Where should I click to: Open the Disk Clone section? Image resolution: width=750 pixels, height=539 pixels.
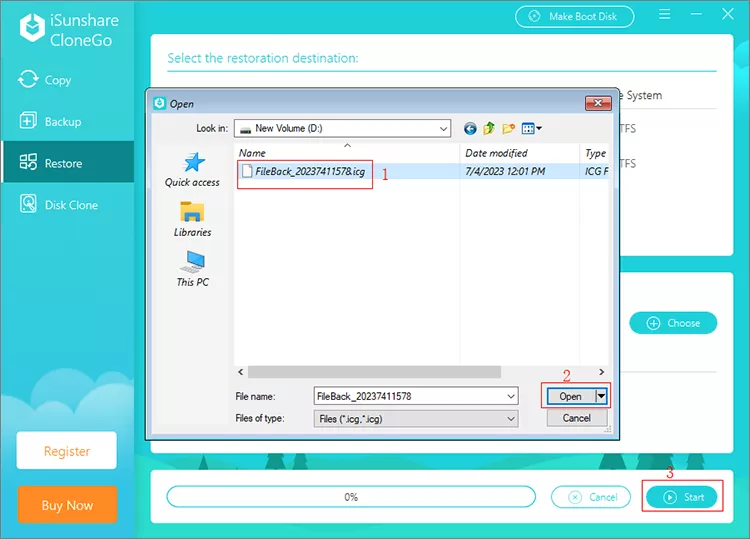(68, 205)
